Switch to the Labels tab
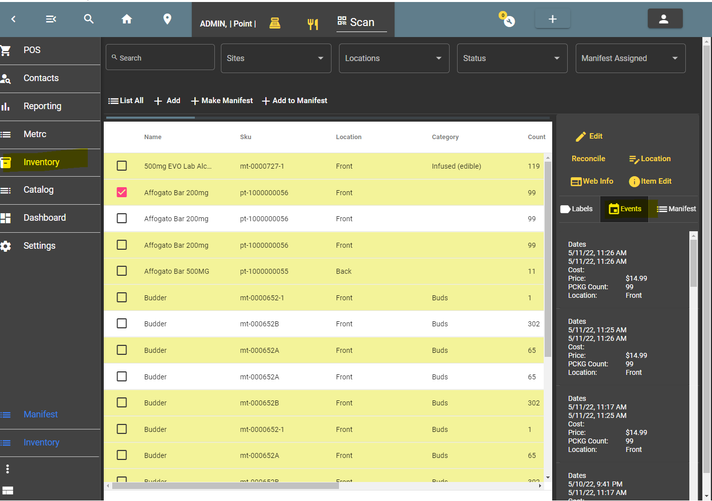Viewport: 712px width, 501px height. [x=577, y=209]
